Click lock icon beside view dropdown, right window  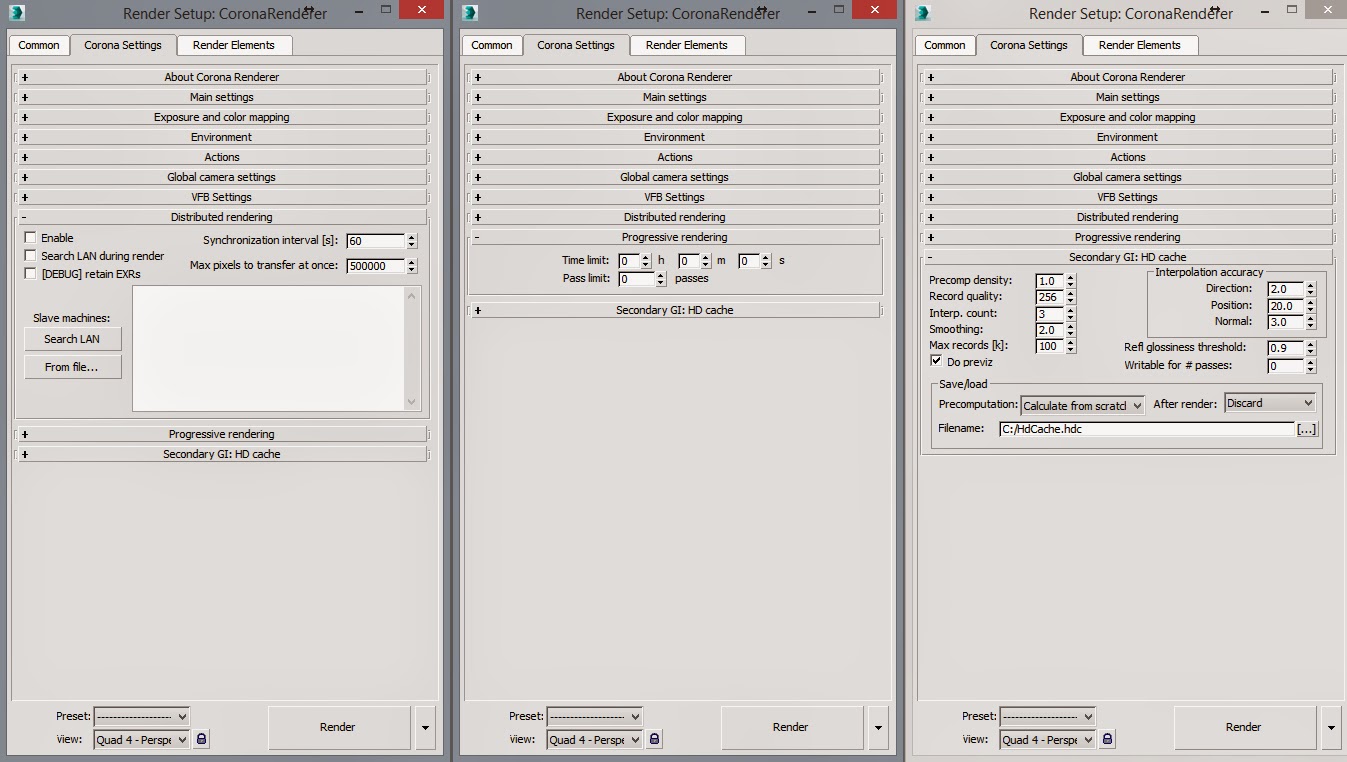(x=1107, y=739)
